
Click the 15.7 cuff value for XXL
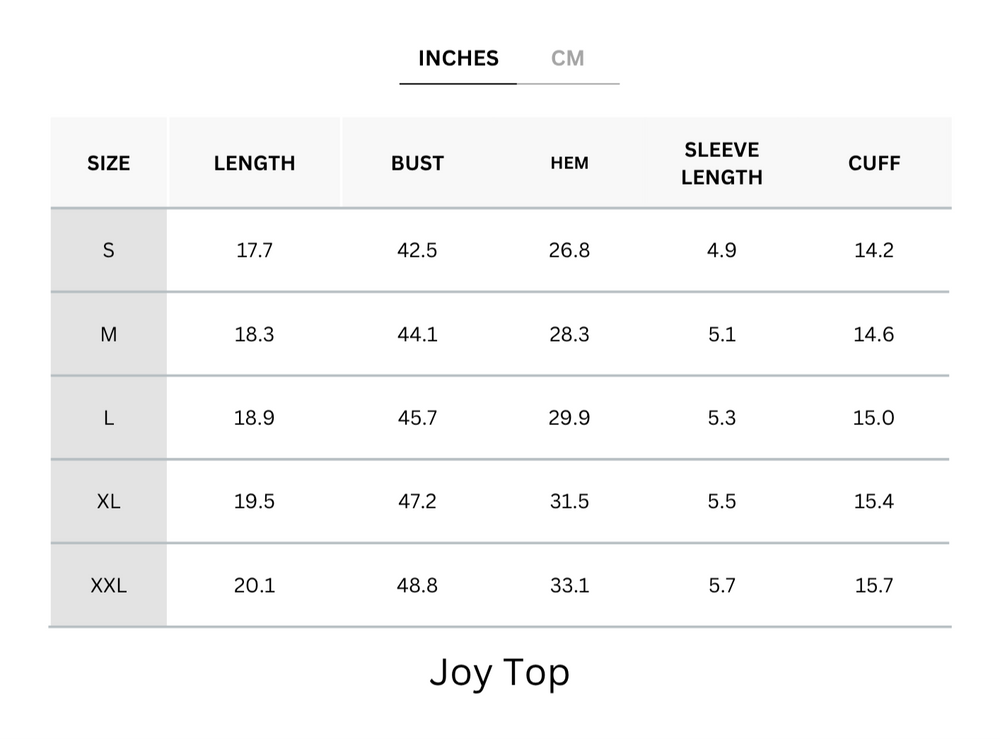874,585
